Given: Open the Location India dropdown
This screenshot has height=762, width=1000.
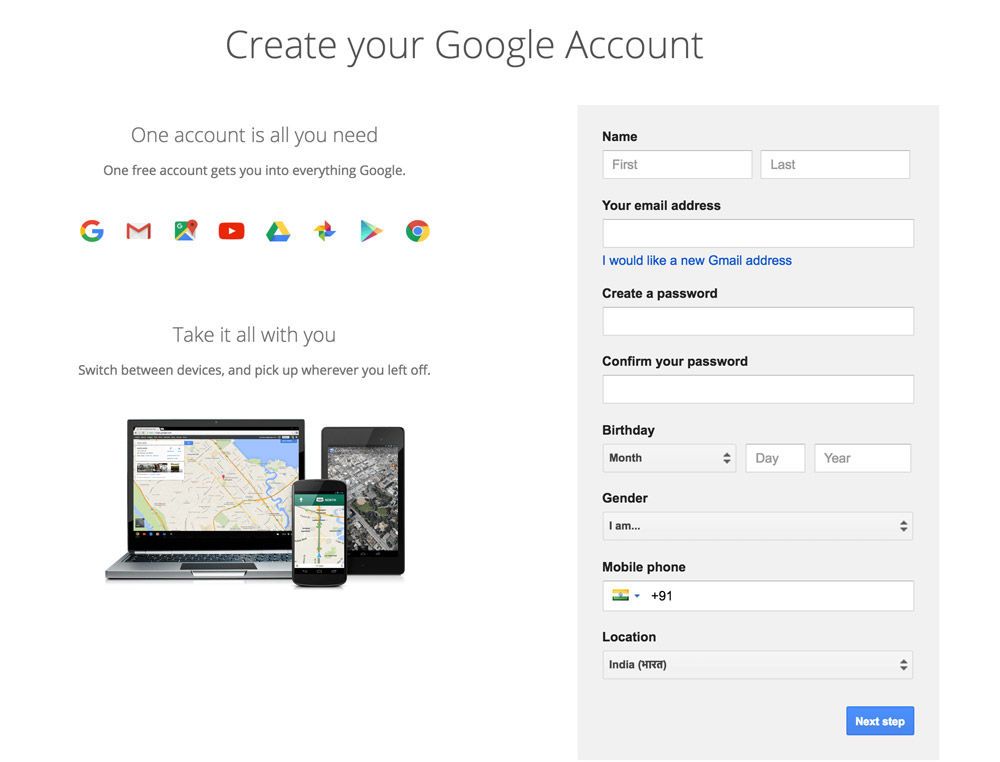Looking at the screenshot, I should coord(758,664).
